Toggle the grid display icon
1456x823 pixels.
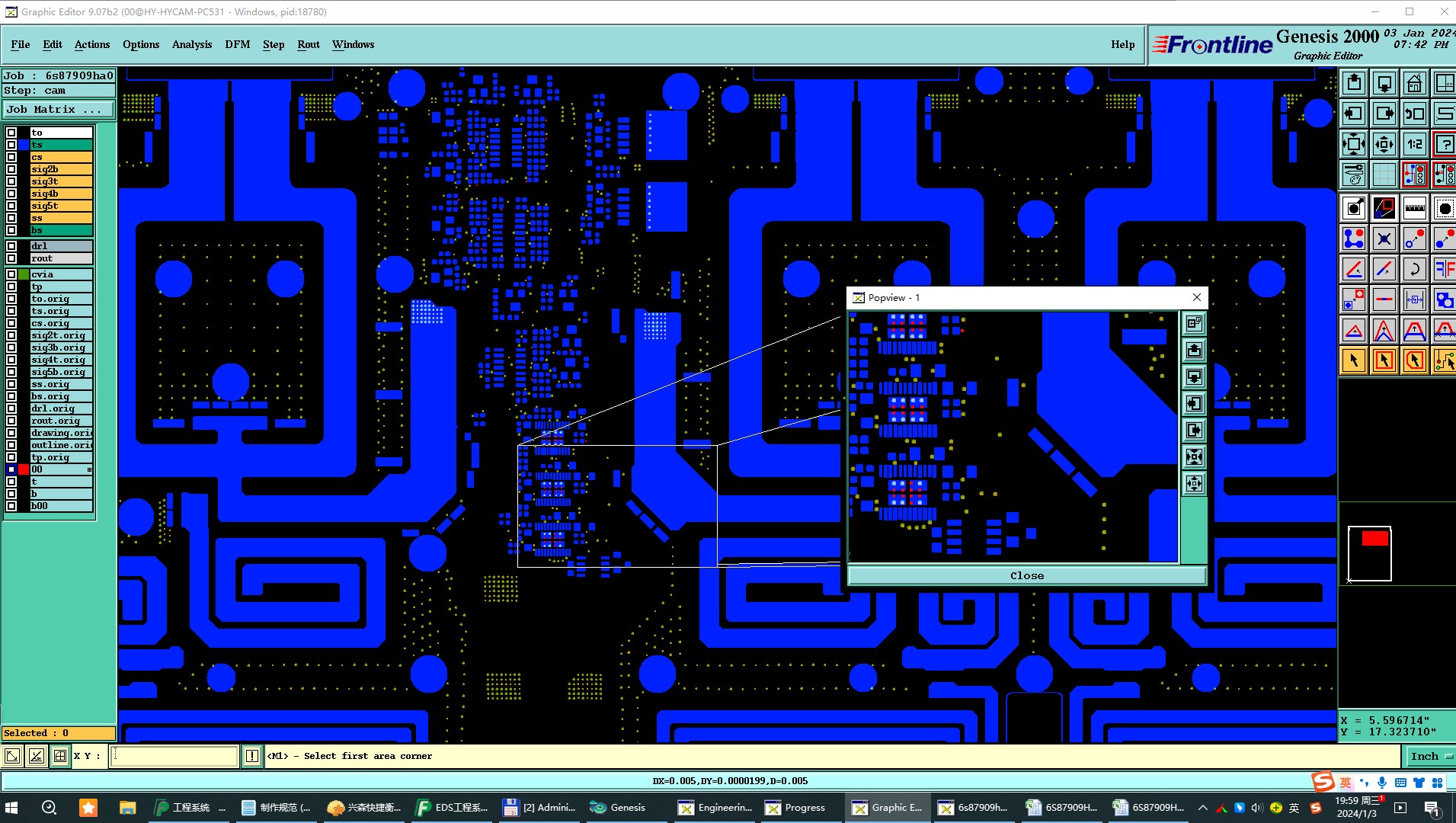pos(1384,175)
